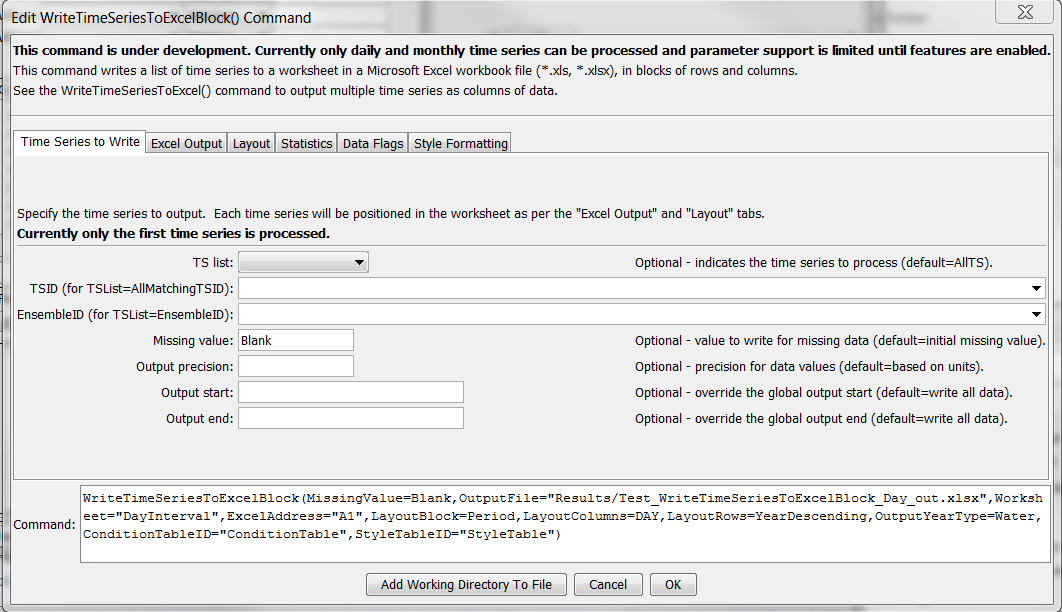Click the Output start input box
Image resolution: width=1062 pixels, height=612 pixels.
(350, 391)
